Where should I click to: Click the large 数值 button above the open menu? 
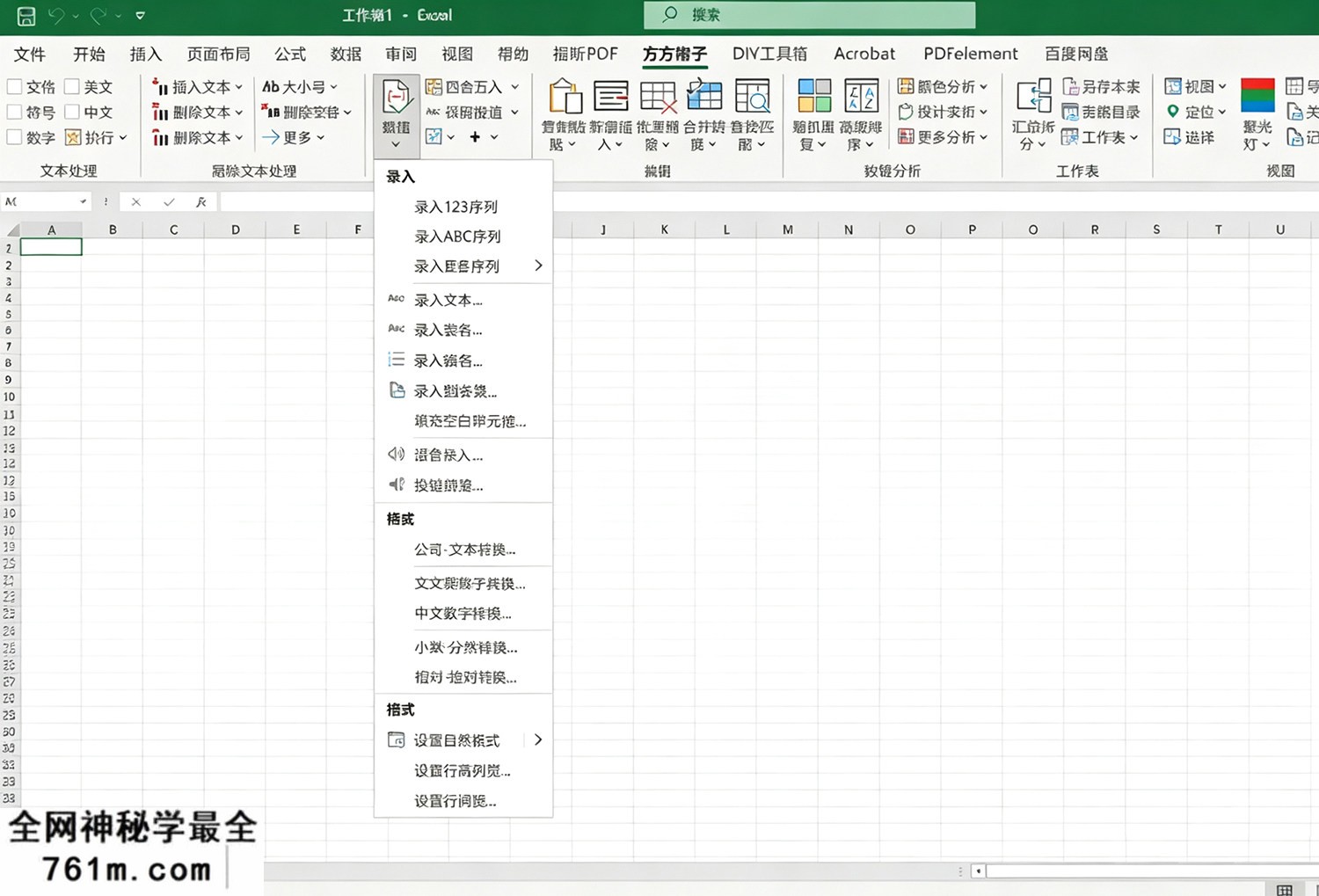coord(396,114)
